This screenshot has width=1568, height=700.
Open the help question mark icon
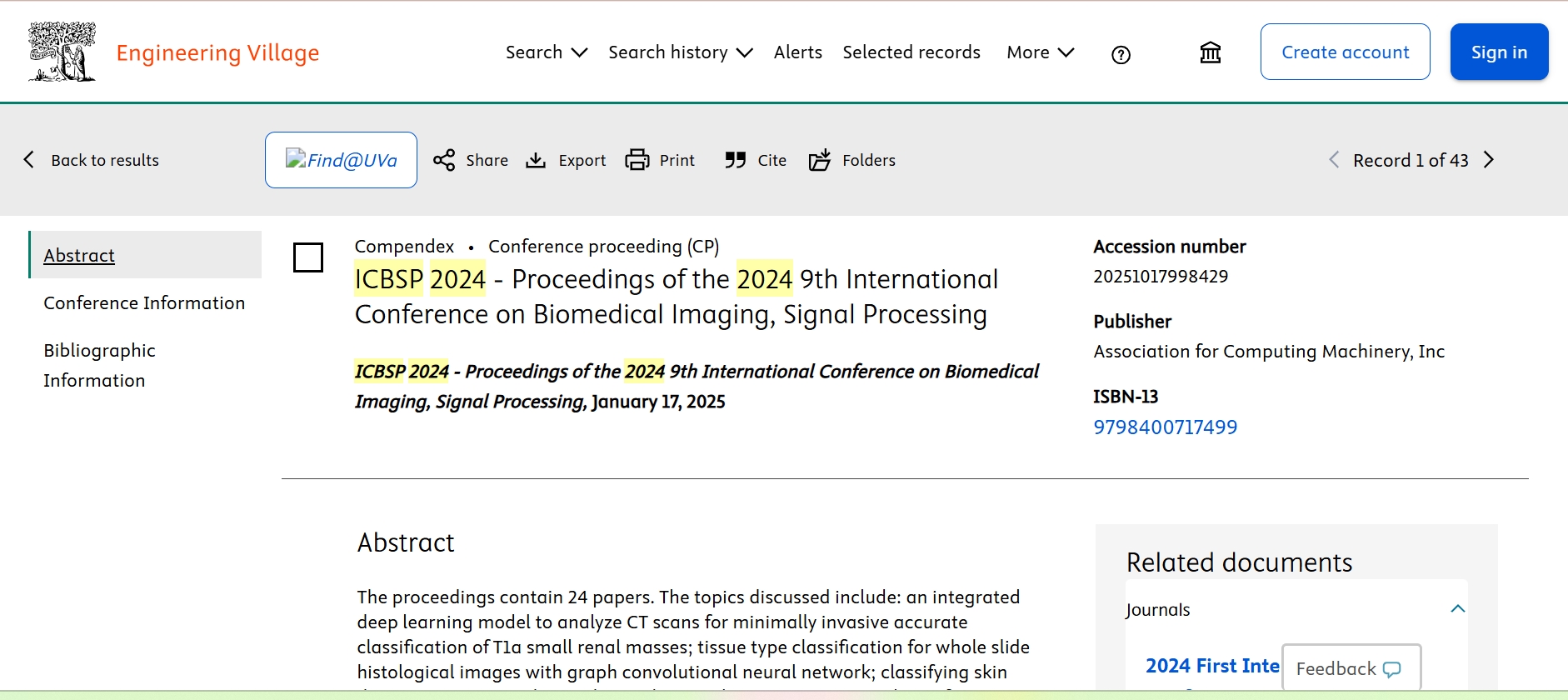coord(1121,55)
